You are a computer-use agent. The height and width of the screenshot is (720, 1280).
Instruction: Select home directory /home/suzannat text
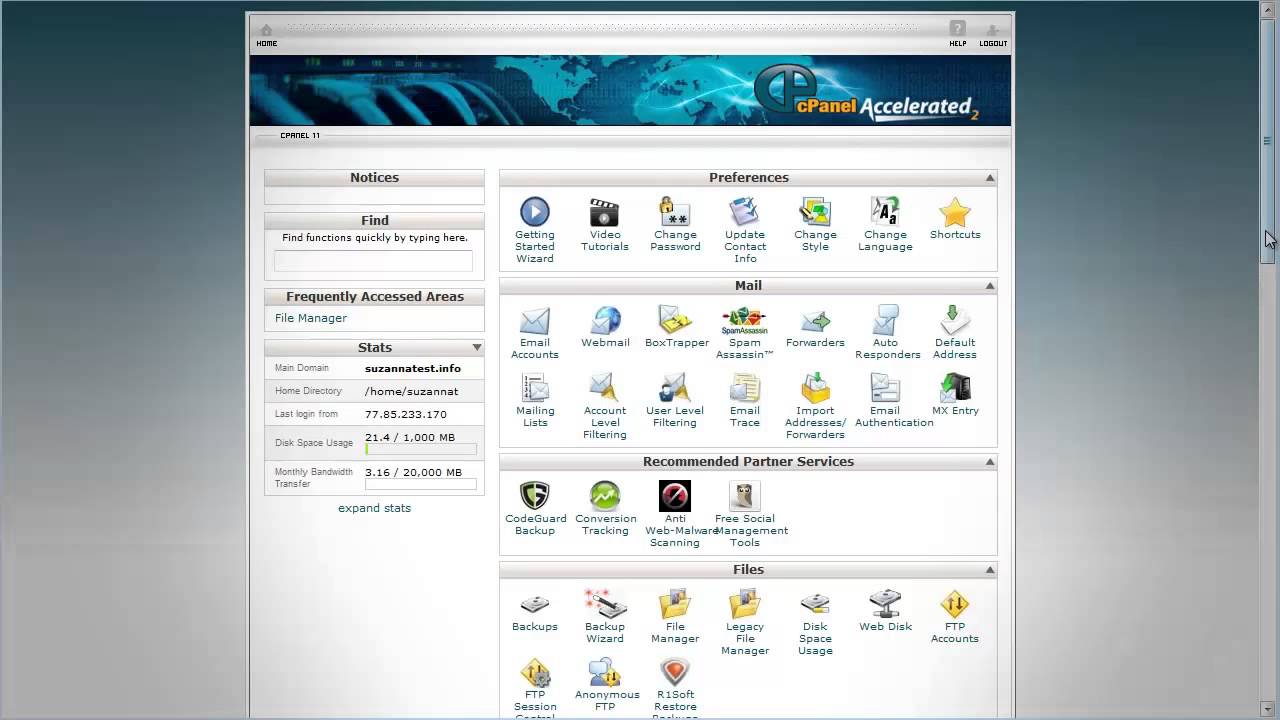(411, 391)
